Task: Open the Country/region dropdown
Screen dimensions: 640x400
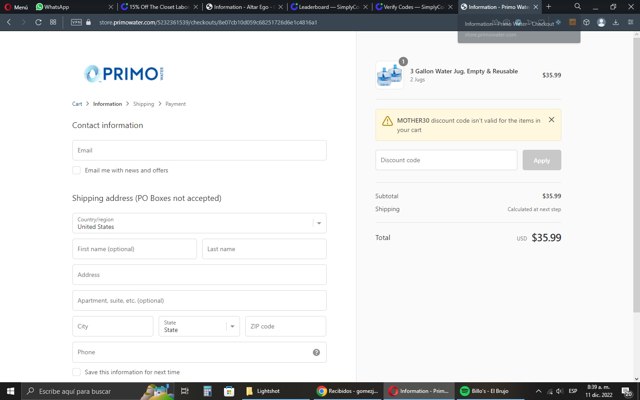Action: [x=199, y=223]
